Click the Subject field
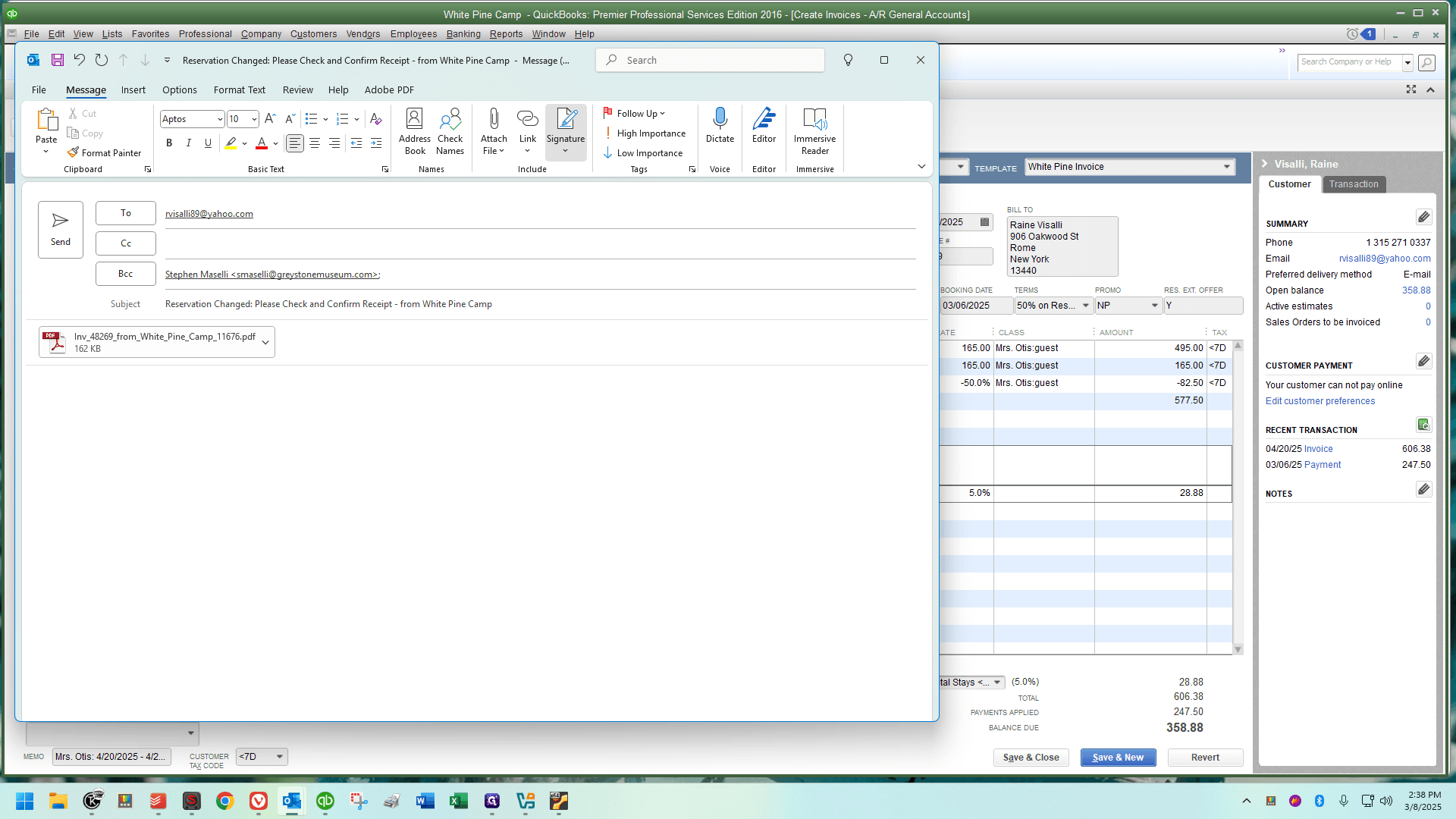 (539, 304)
